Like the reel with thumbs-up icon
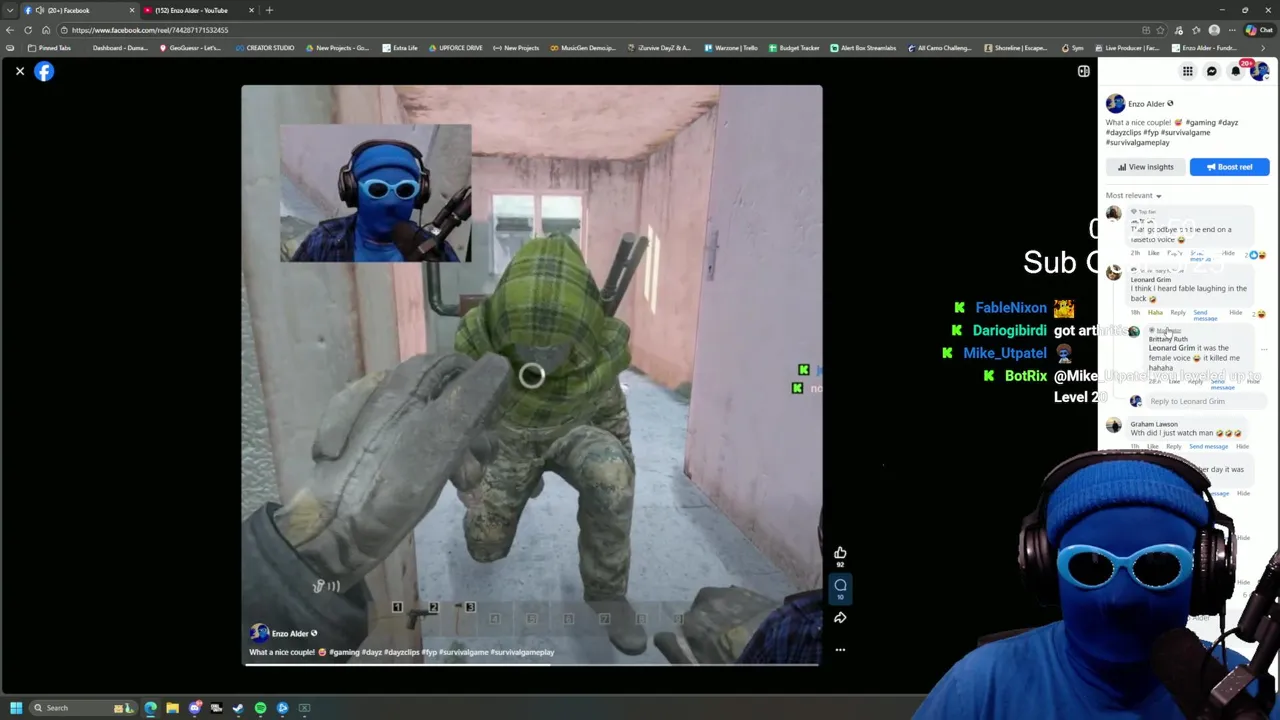The height and width of the screenshot is (720, 1280). [840, 553]
